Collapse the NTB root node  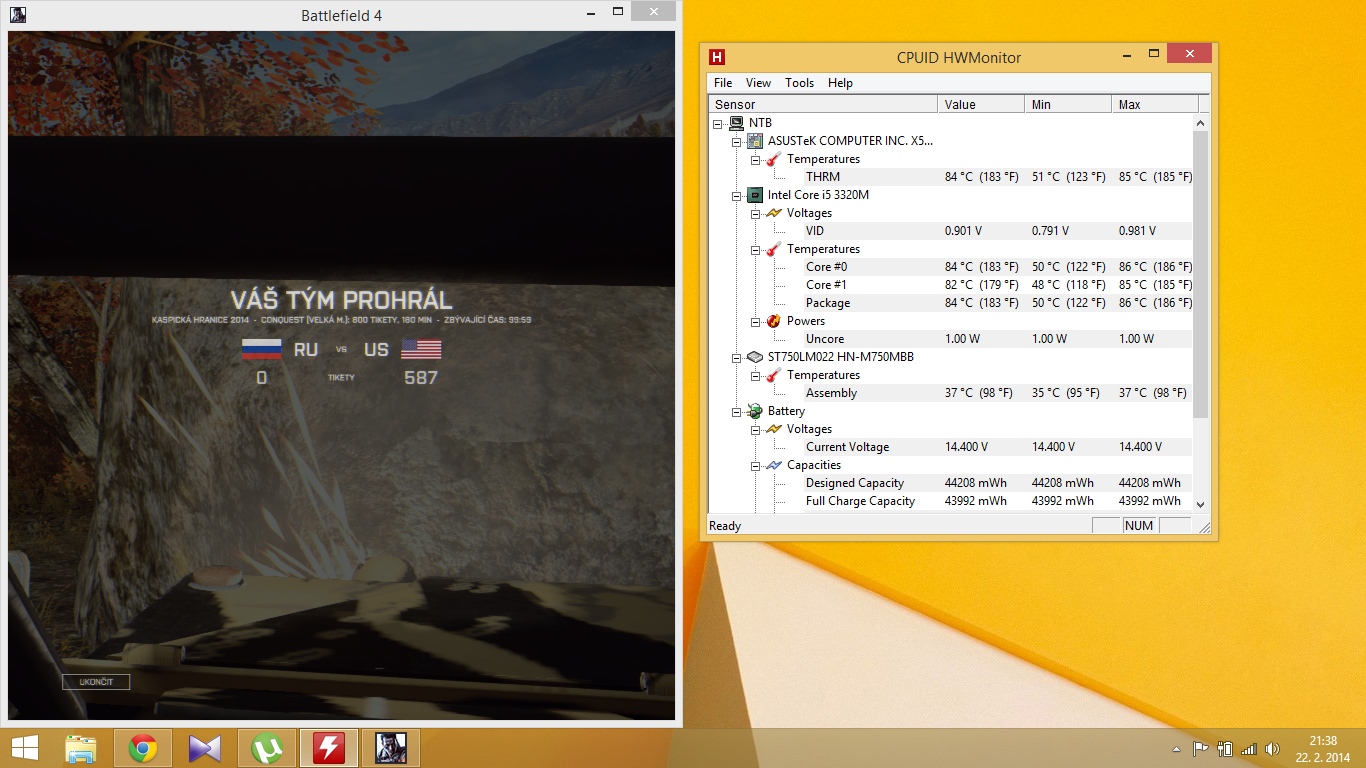[718, 124]
